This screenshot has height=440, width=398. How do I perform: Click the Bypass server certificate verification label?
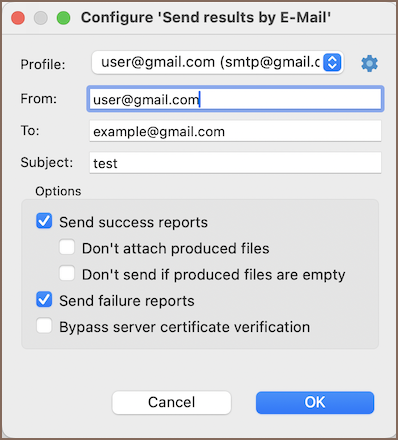coord(185,327)
